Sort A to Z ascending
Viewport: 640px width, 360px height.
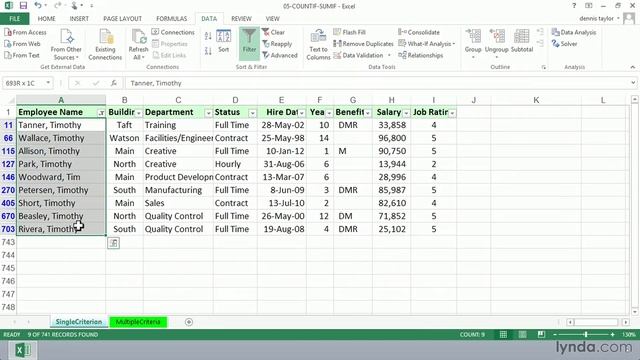point(208,36)
